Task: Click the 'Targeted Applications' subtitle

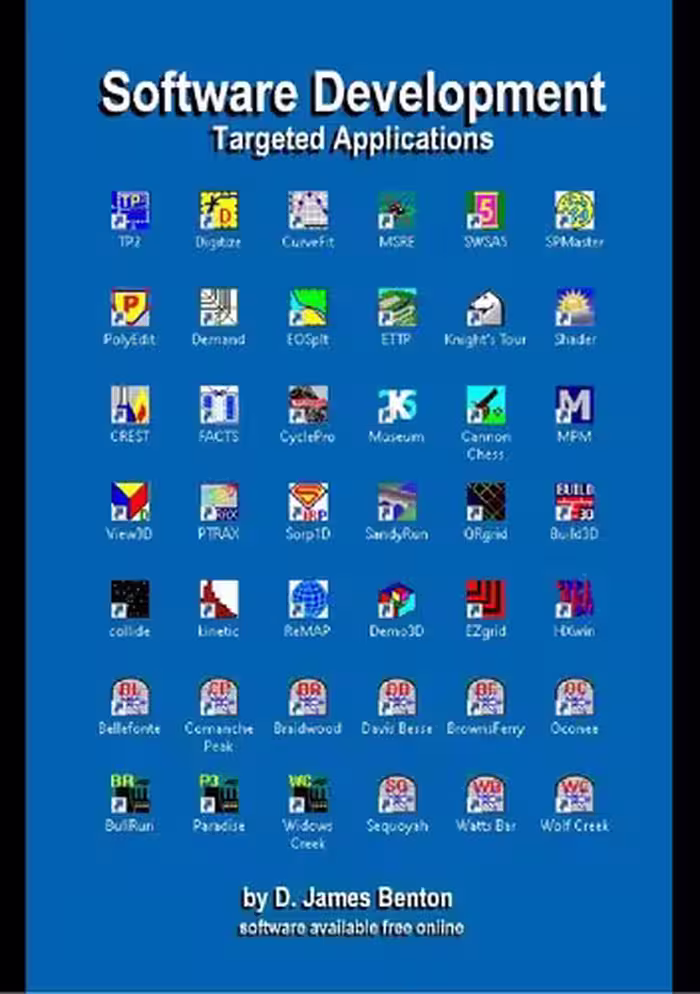Action: (x=353, y=139)
